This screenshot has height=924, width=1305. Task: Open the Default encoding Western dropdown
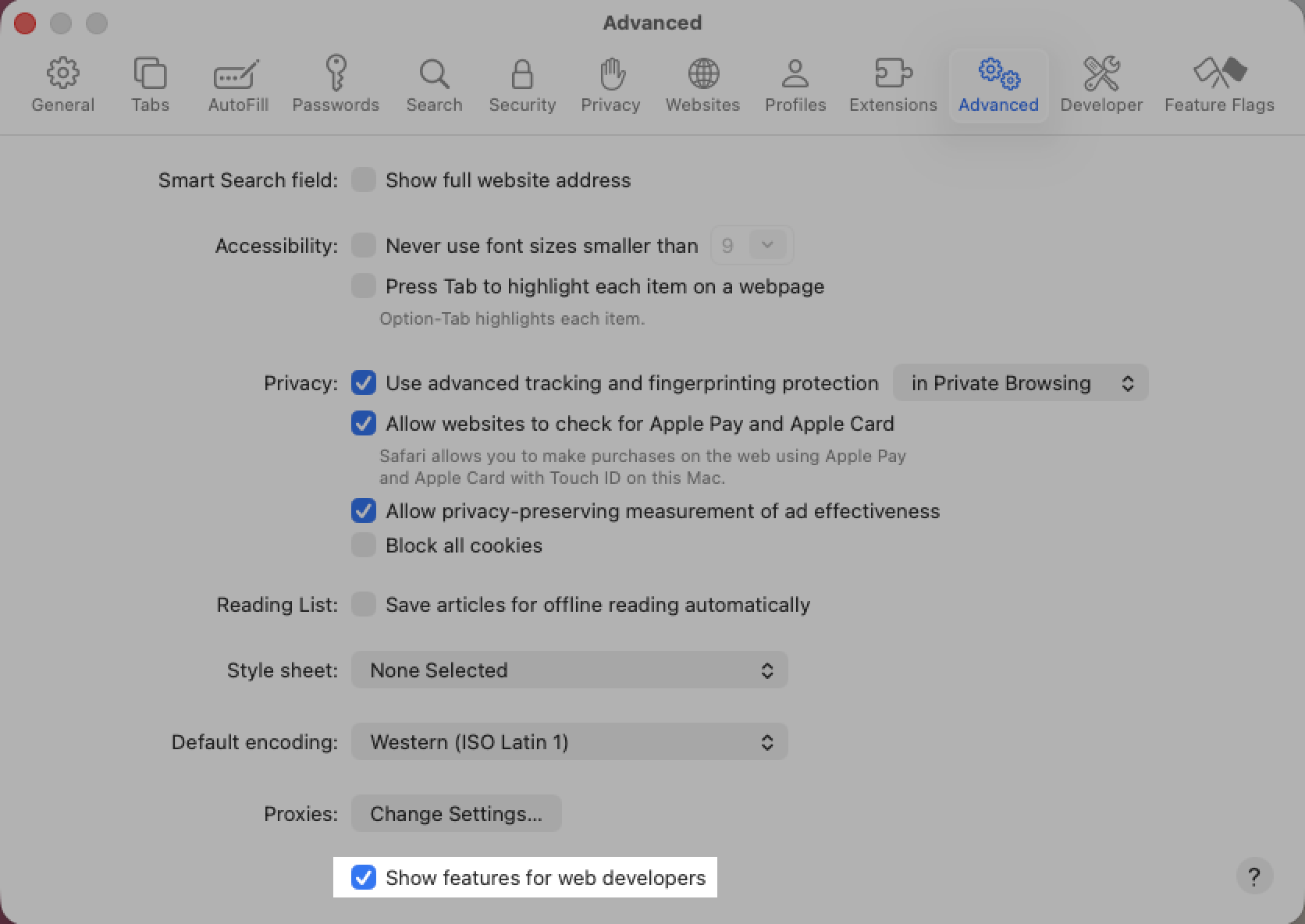point(569,742)
